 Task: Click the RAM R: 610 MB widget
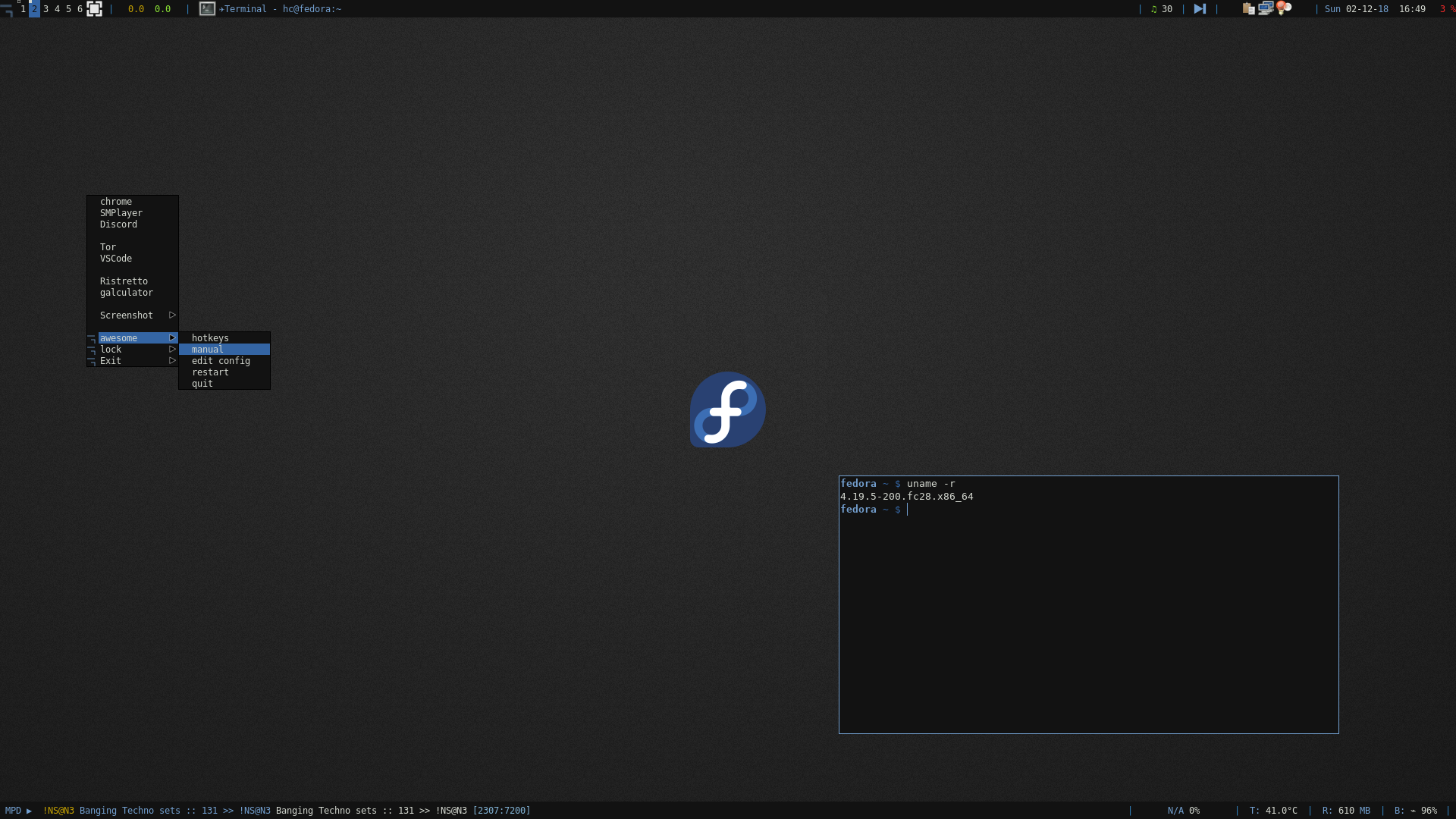pos(1346,811)
